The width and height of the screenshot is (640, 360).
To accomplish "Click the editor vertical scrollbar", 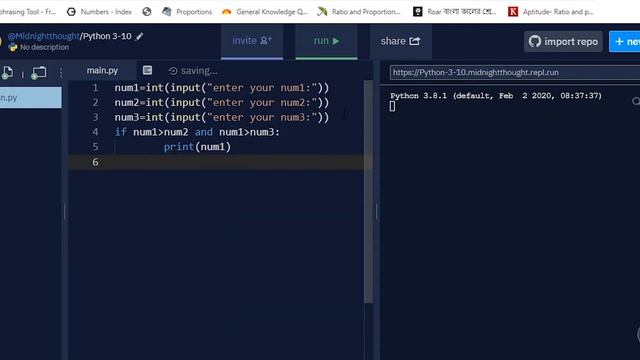I will click(368, 192).
